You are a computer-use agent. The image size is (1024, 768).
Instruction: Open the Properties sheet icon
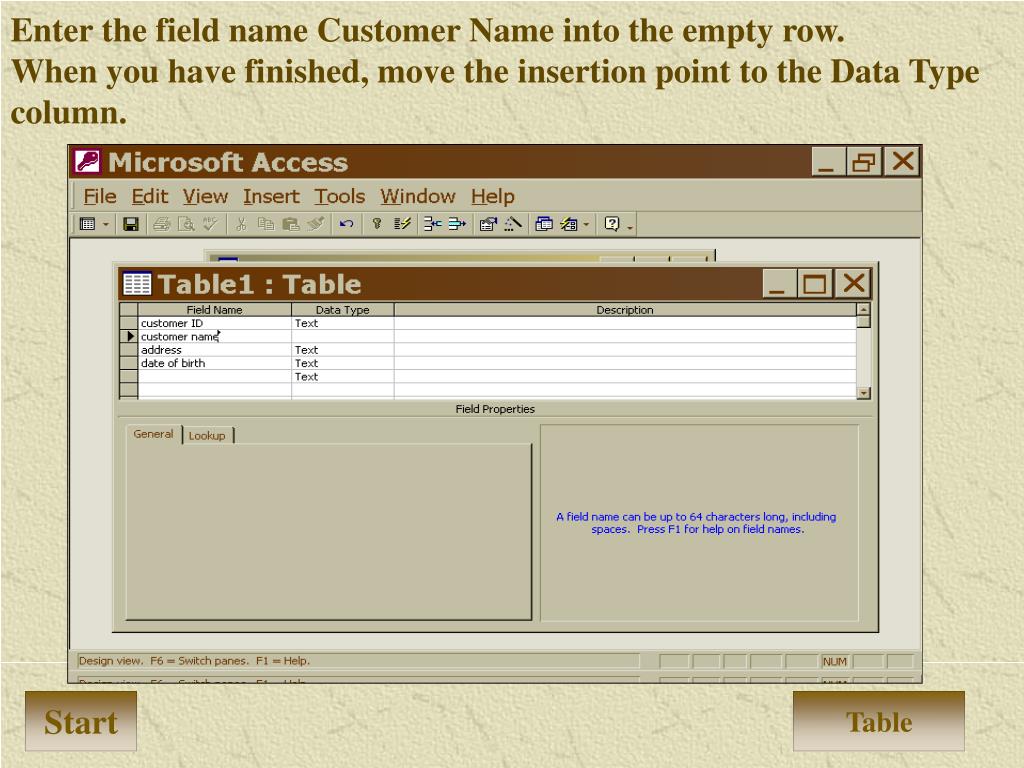[x=488, y=224]
